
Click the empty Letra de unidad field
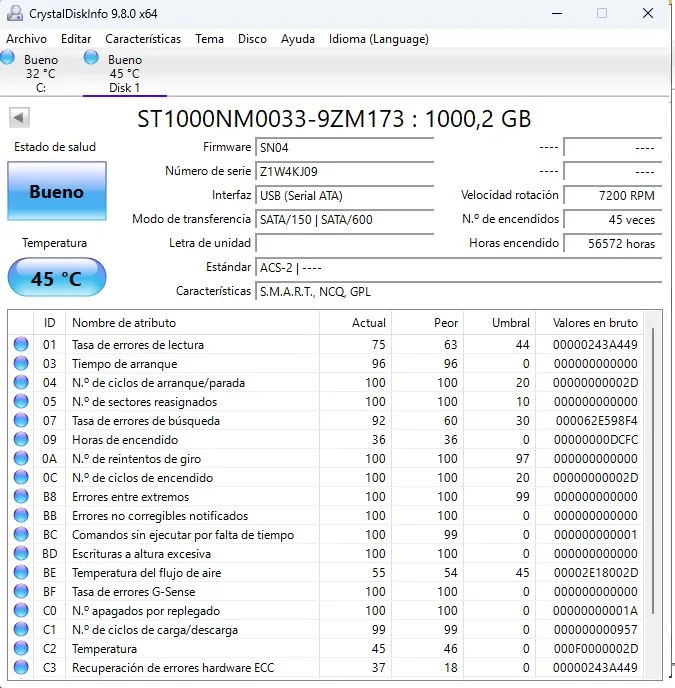click(x=345, y=244)
